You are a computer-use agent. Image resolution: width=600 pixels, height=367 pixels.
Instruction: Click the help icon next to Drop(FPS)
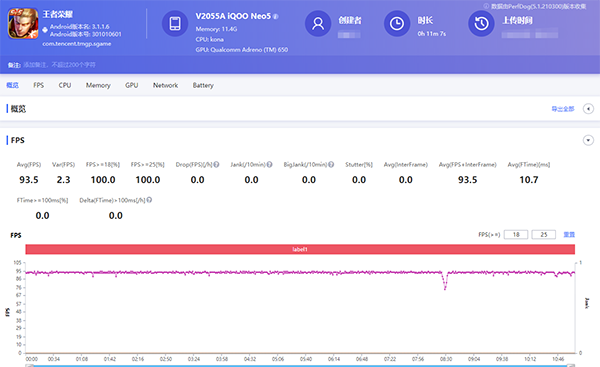(x=216, y=165)
